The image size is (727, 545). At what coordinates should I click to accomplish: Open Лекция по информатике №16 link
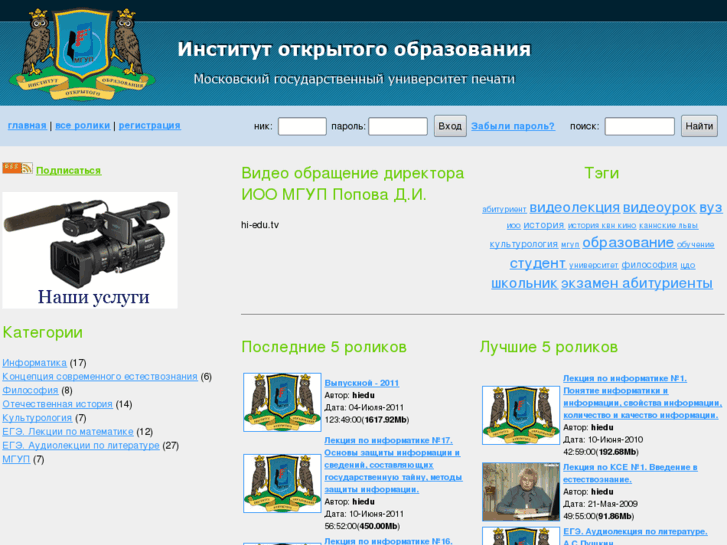pyautogui.click(x=389, y=541)
